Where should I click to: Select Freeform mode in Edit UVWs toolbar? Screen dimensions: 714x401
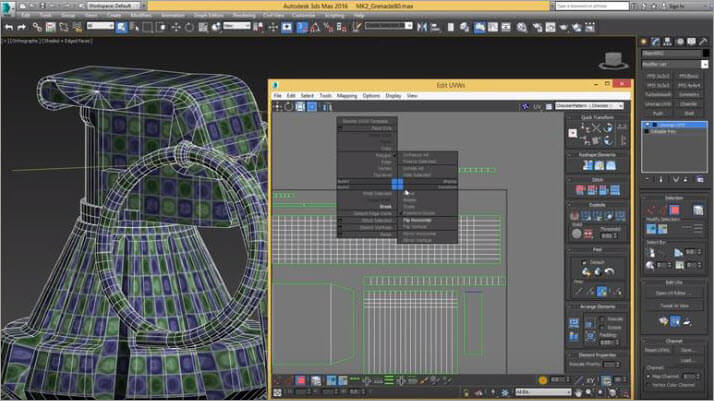(312, 107)
